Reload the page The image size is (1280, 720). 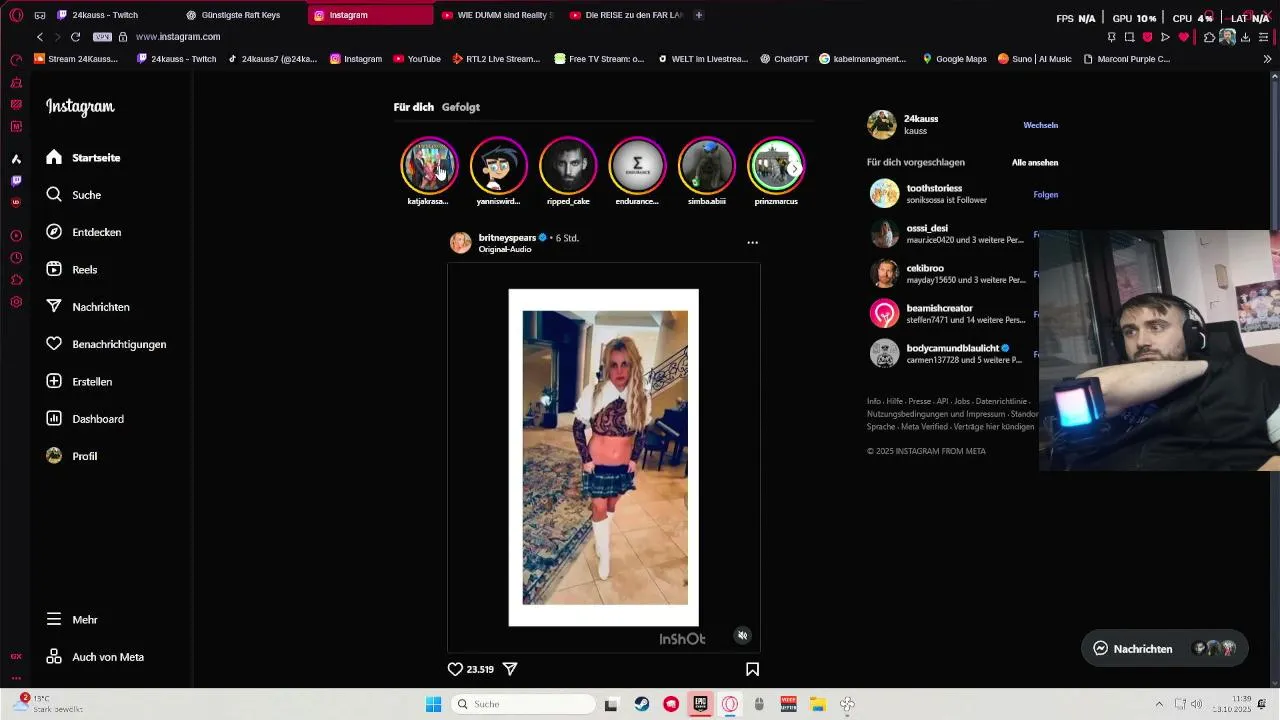75,37
